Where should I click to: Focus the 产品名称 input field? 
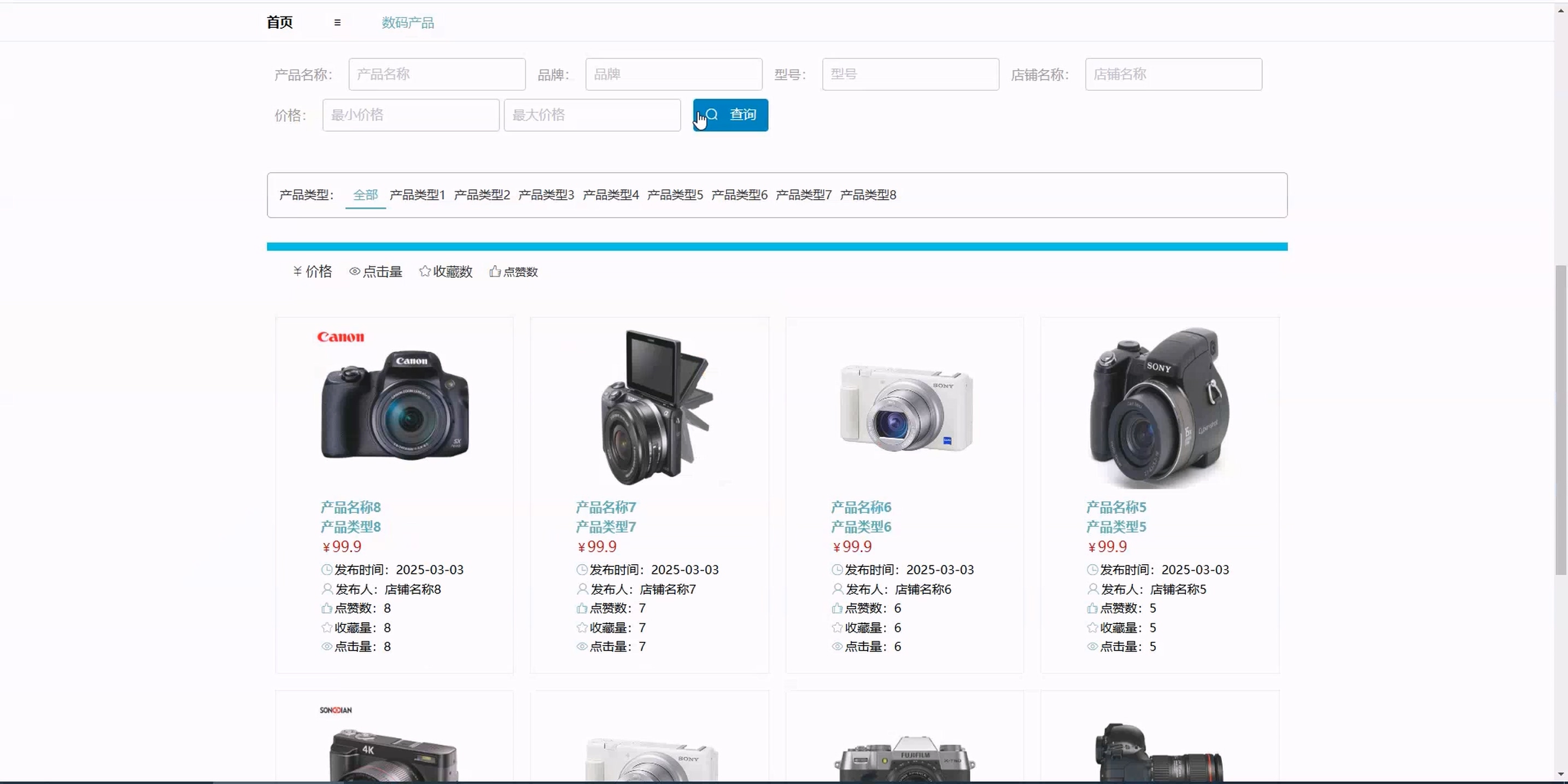pos(436,74)
